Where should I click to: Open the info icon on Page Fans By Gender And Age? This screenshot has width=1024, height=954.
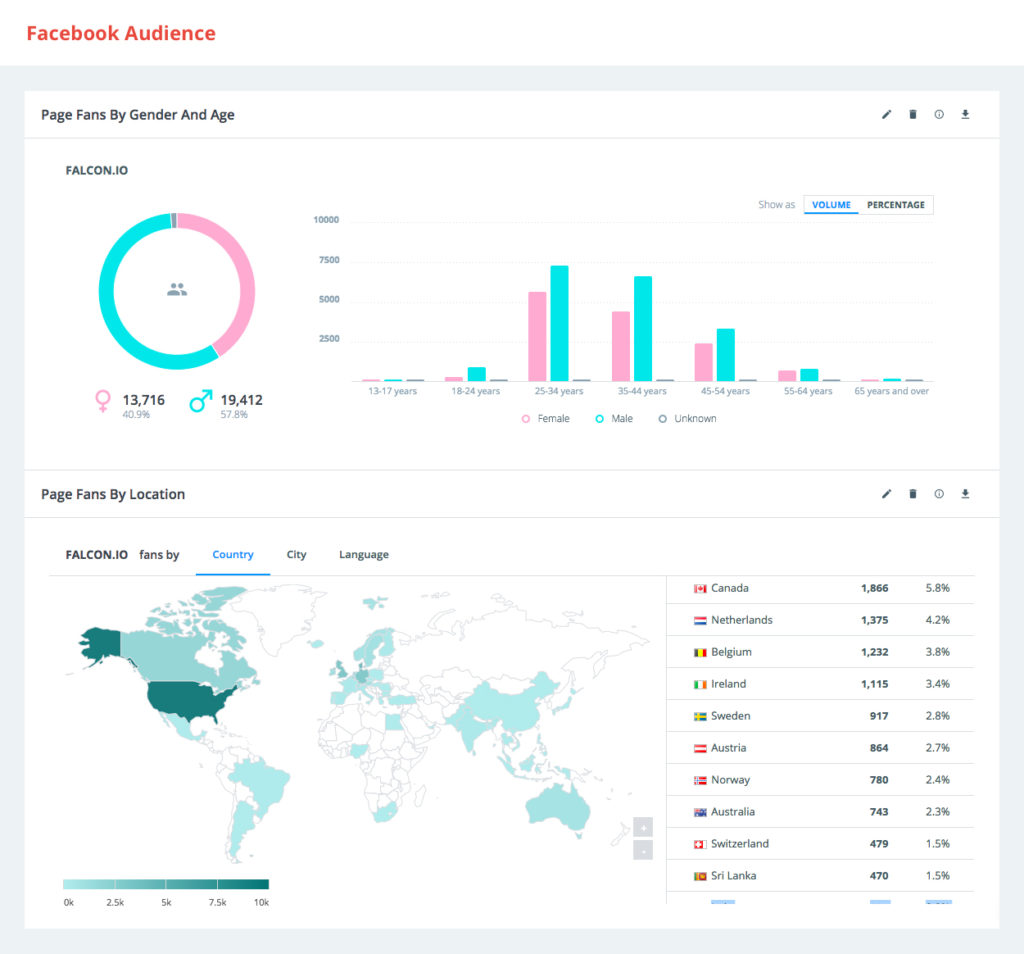click(938, 114)
